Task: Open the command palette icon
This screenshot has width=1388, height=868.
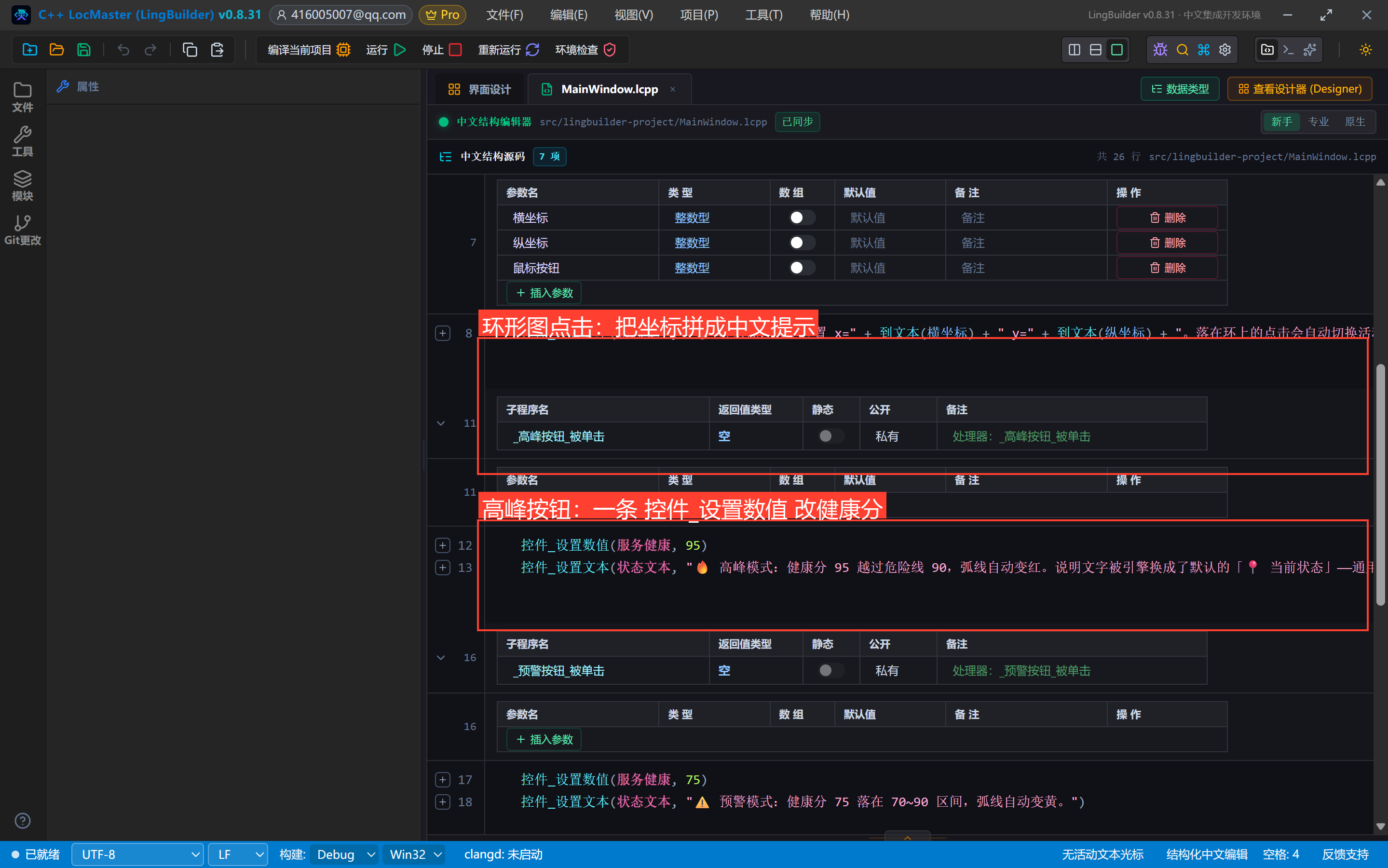Action: (1204, 50)
